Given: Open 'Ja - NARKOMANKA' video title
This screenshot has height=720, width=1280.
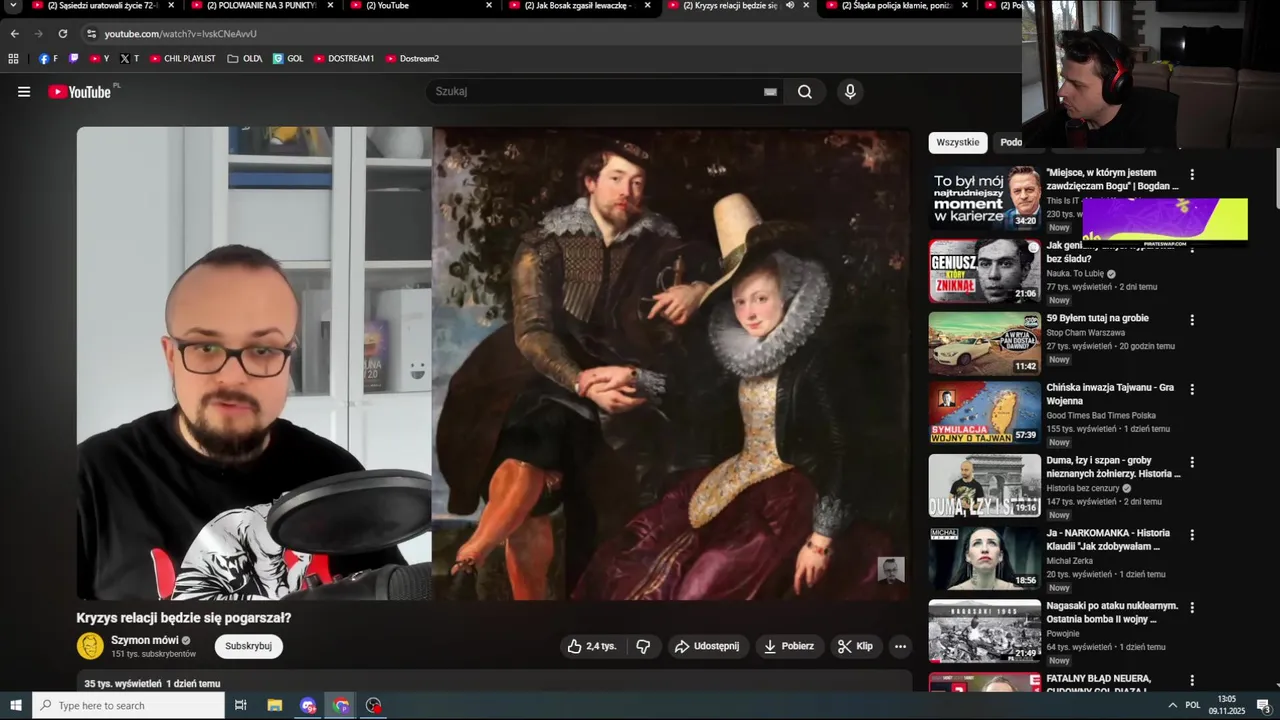Looking at the screenshot, I should click(1108, 540).
